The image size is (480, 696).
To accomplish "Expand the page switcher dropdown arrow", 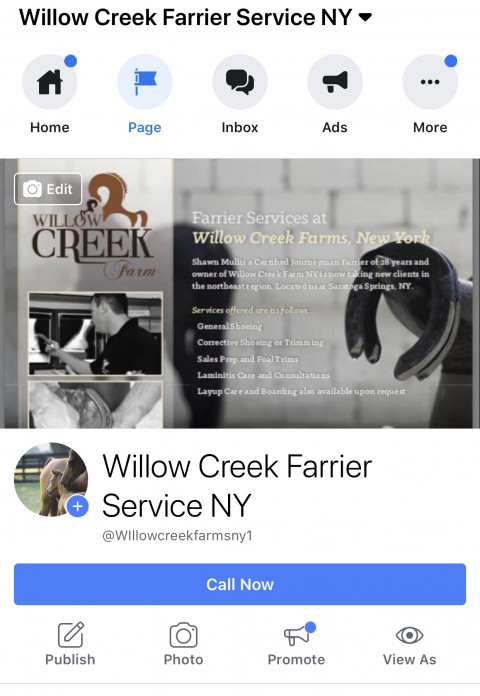I will [365, 18].
